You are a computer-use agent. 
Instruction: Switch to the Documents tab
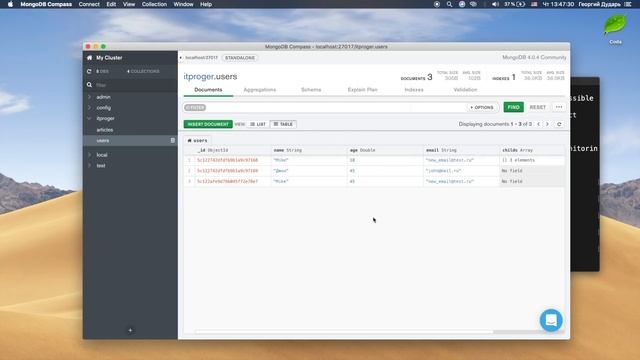[x=208, y=90]
